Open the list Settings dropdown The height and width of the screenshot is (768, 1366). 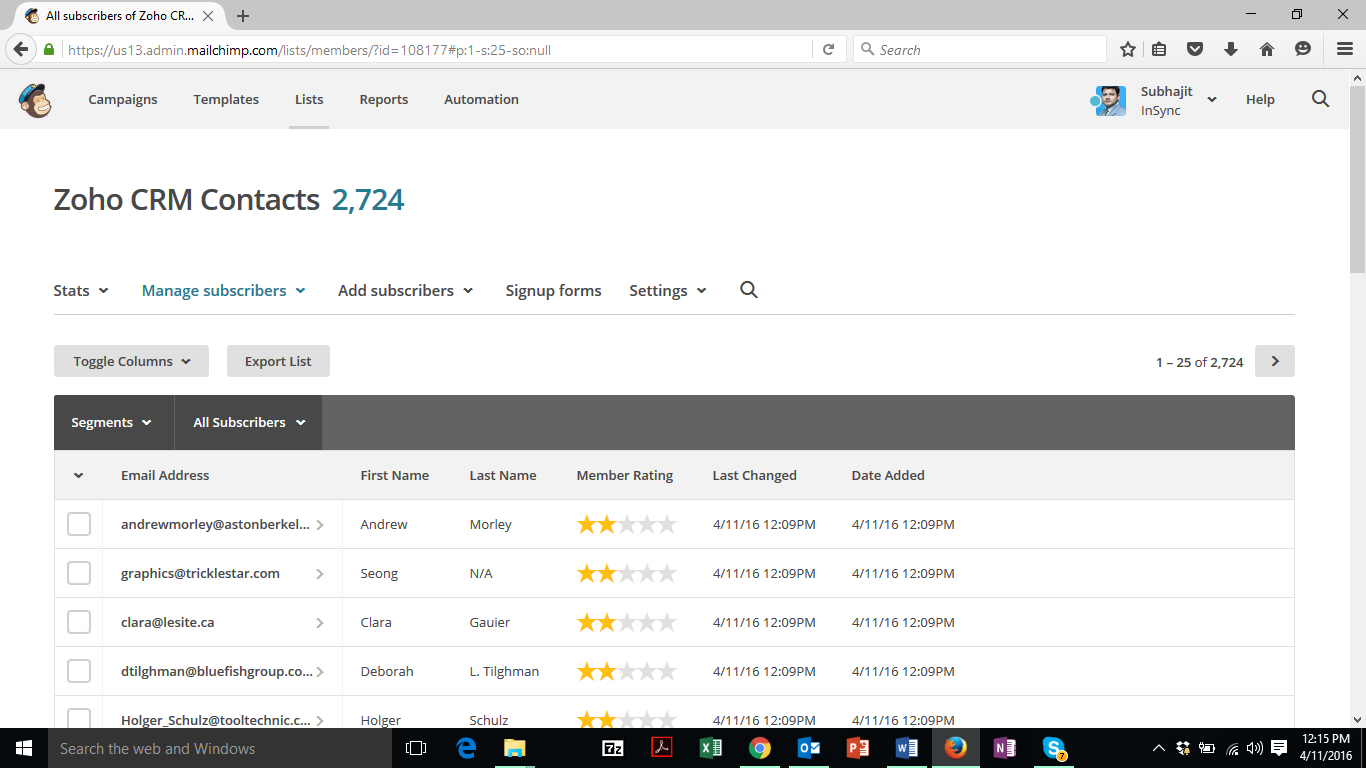coord(668,290)
